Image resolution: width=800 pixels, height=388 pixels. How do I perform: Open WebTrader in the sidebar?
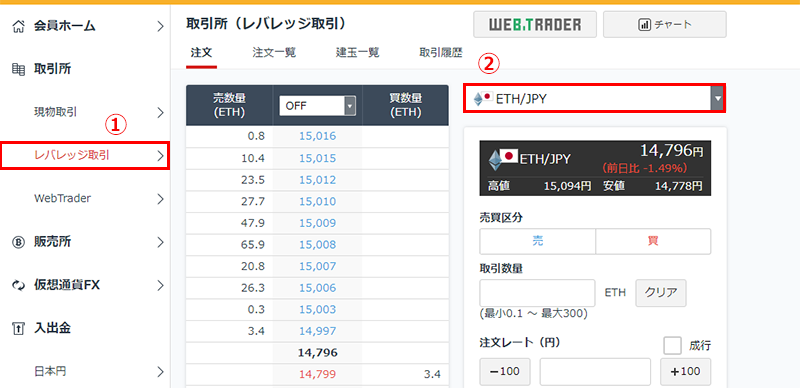62,199
